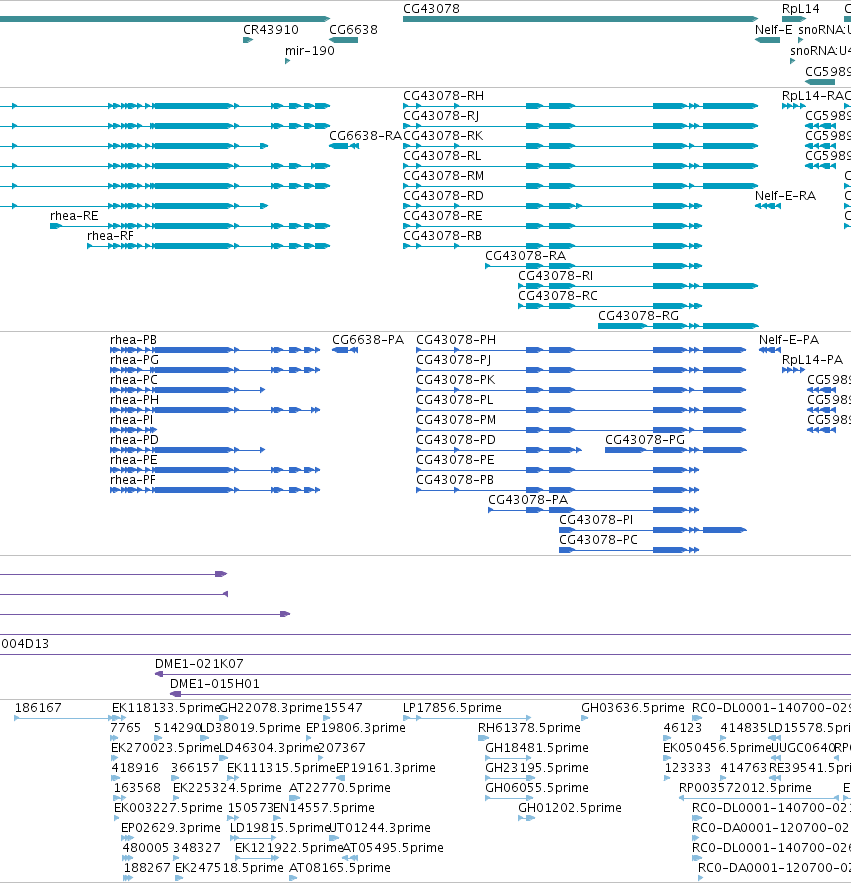Click the CG6638 gene label

353,29
